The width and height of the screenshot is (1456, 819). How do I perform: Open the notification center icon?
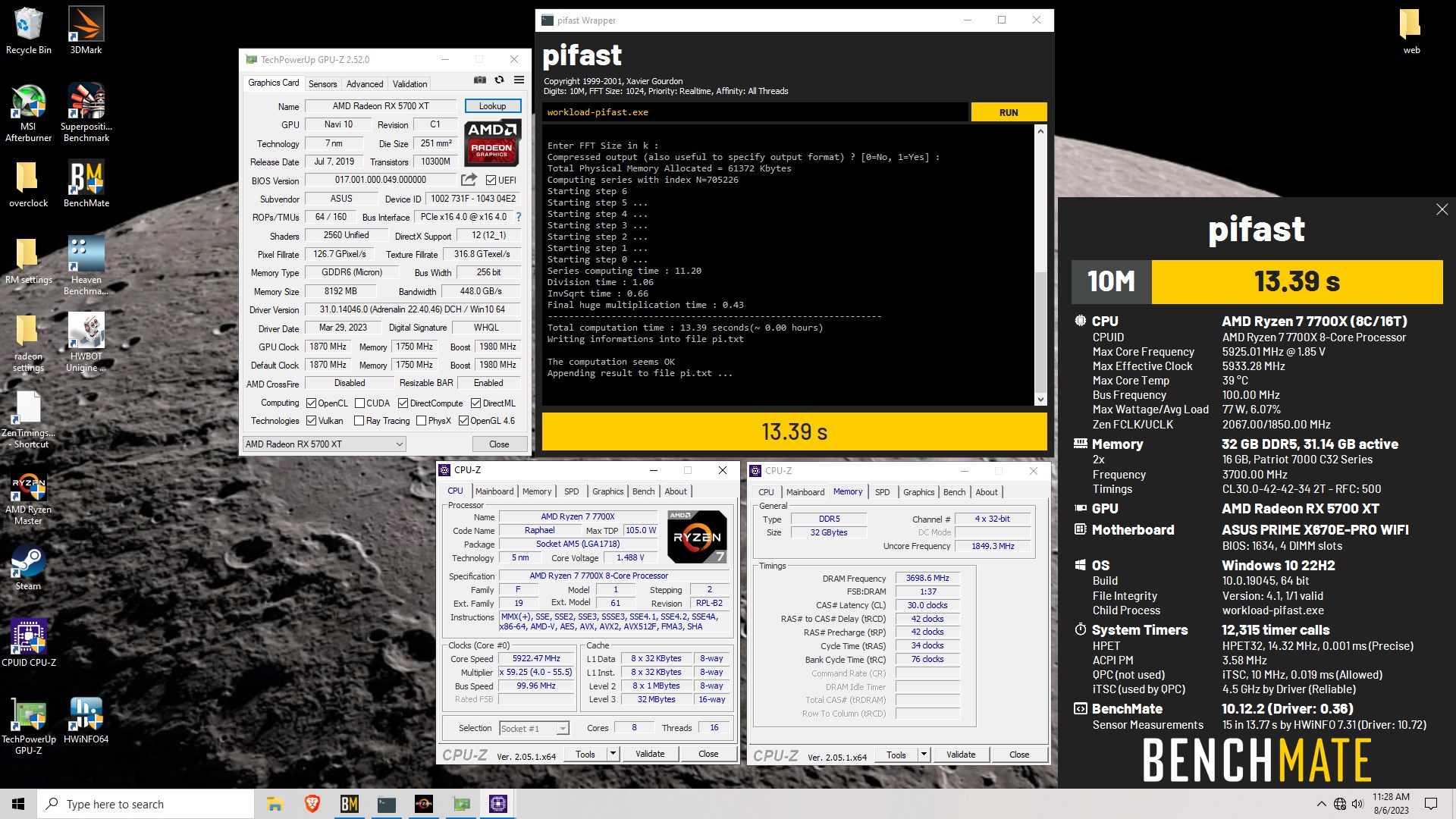(x=1431, y=804)
